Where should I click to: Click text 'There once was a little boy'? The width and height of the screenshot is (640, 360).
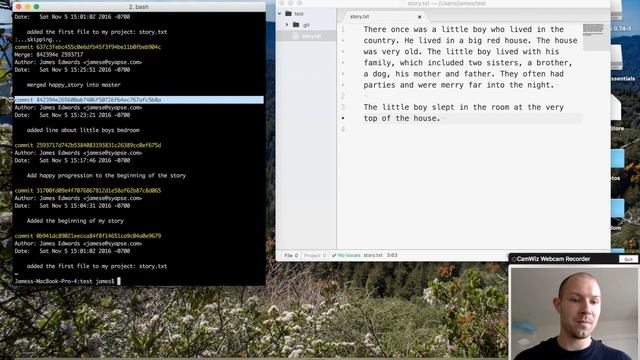[x=424, y=29]
